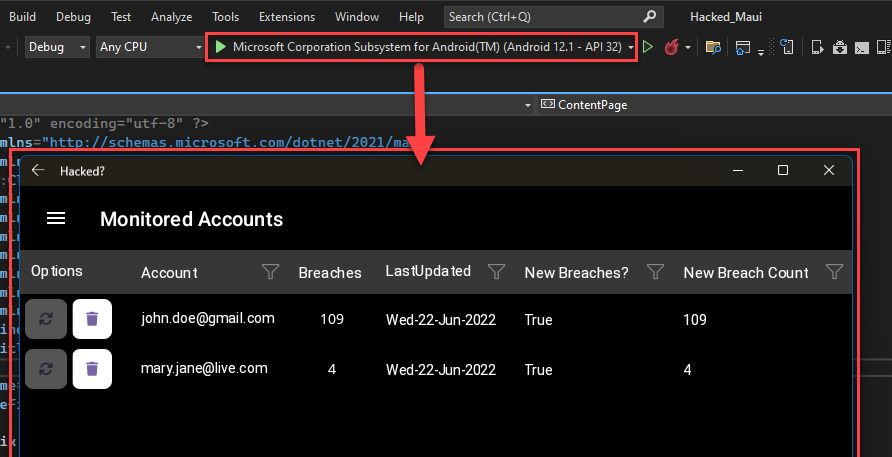Delete the john.doe@gmail.com account
892x457 pixels.
92,319
